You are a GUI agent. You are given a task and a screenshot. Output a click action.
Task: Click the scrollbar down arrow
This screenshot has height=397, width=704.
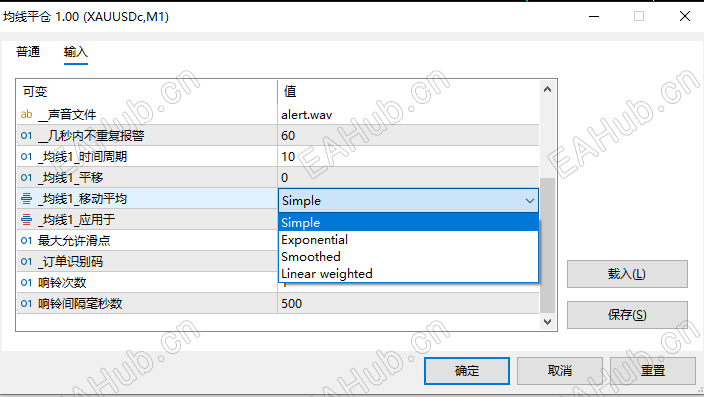547,322
